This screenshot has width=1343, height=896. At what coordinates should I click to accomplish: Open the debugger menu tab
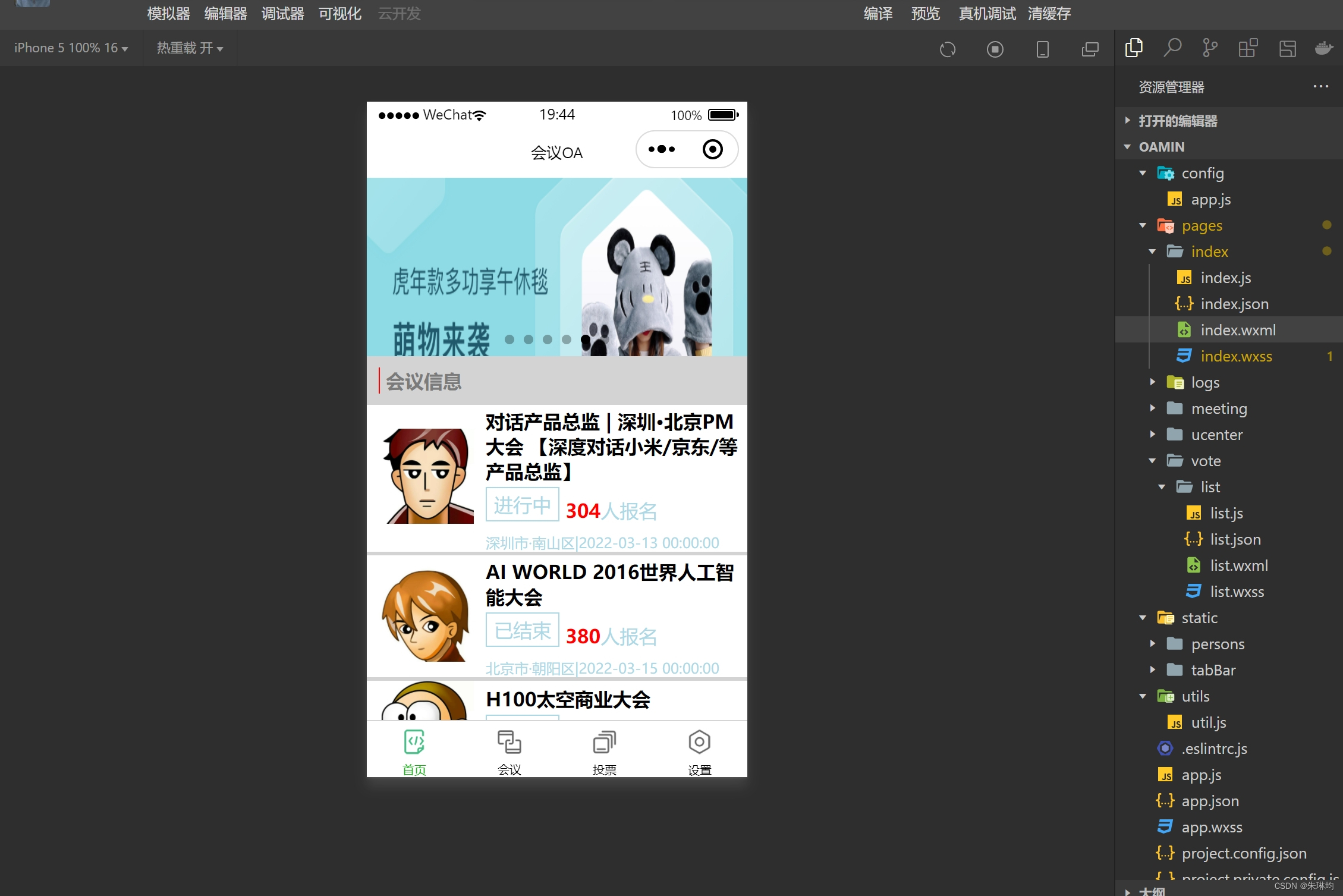282,14
